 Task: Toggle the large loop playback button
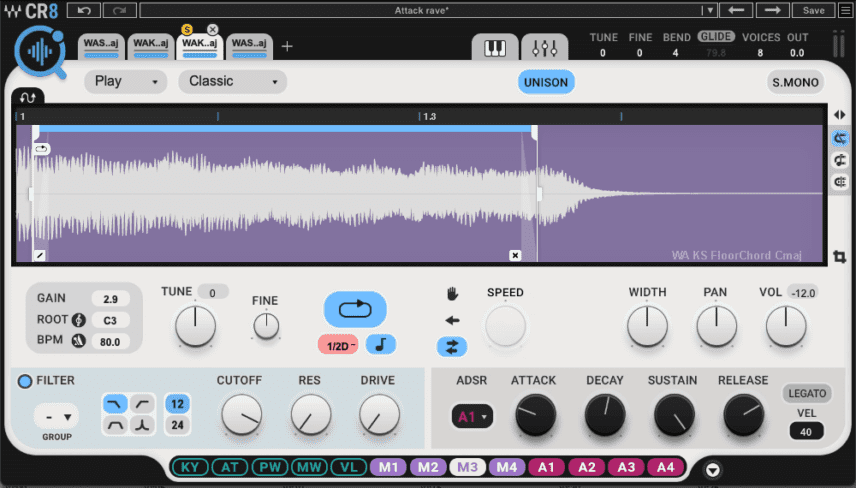(x=355, y=310)
